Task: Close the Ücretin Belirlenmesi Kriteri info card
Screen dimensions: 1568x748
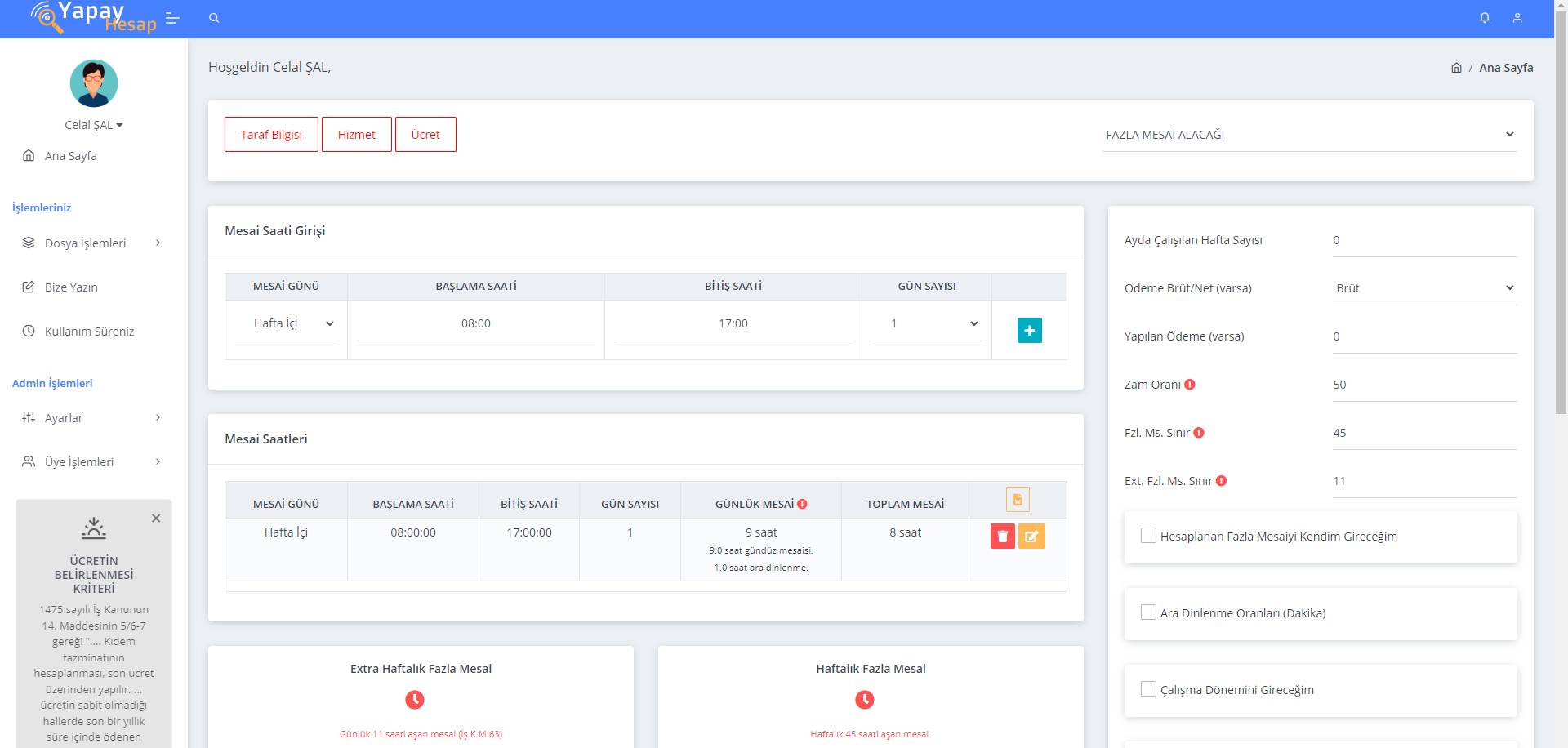Action: click(x=156, y=519)
